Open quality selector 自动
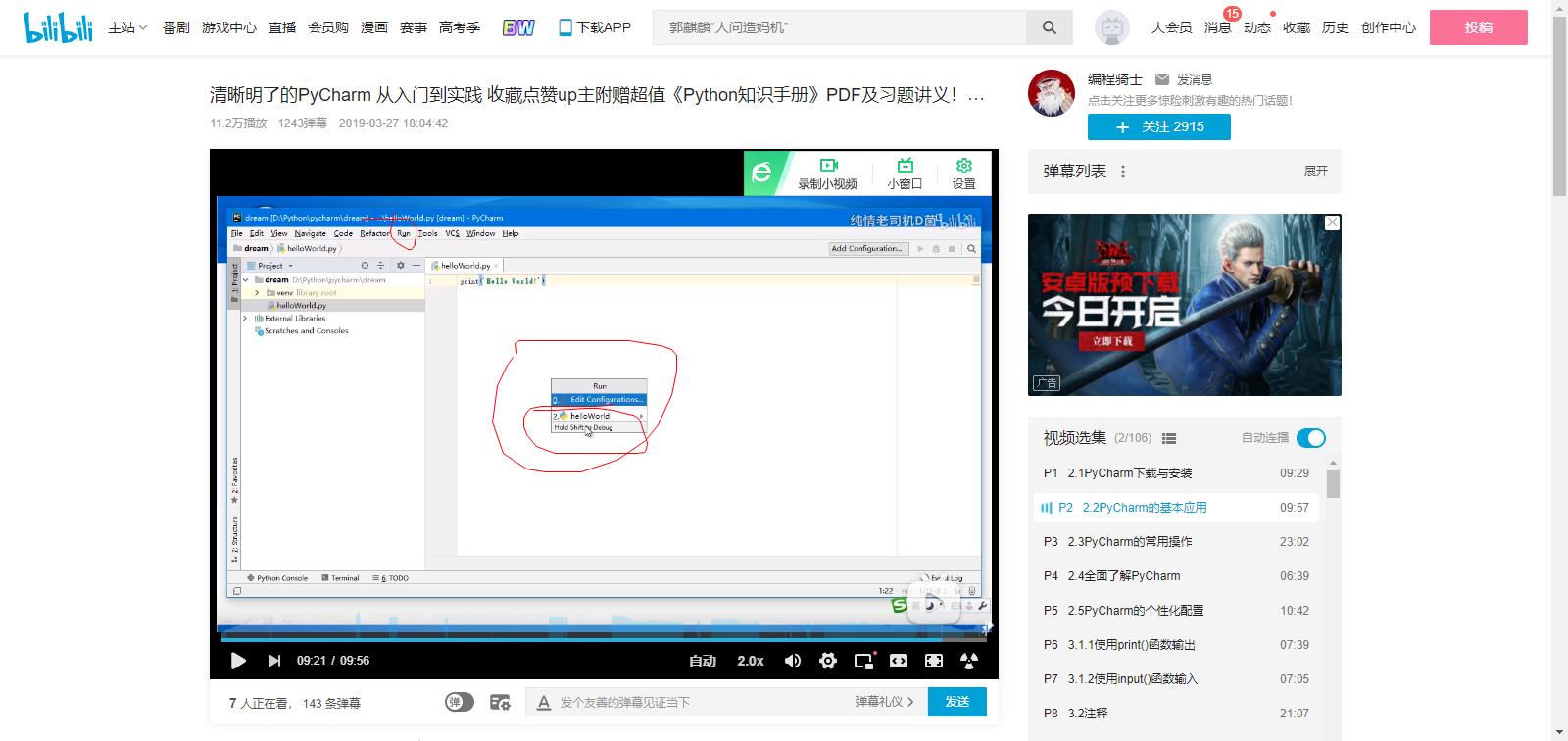 (703, 661)
